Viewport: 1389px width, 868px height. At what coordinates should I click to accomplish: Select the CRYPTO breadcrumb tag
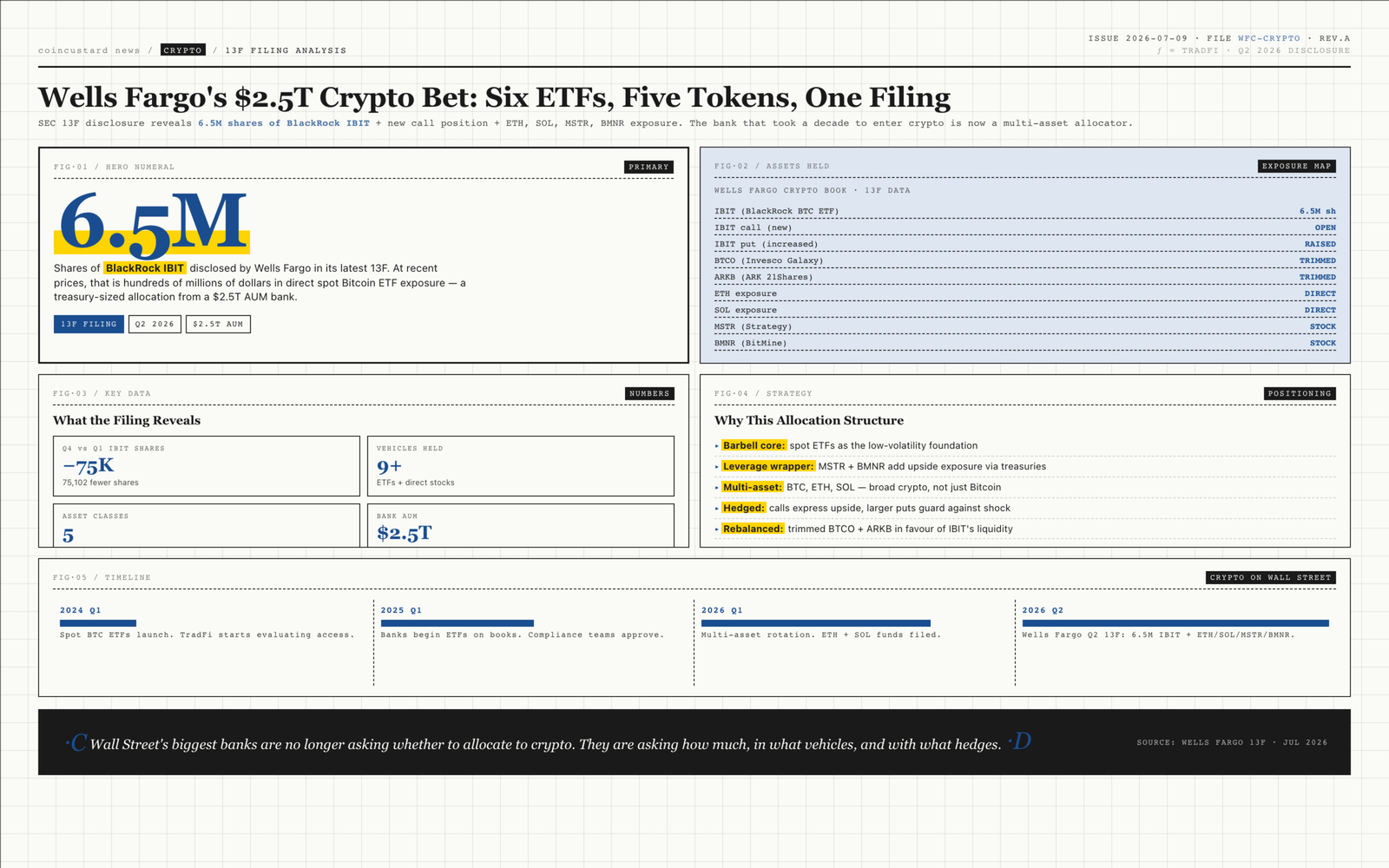coord(183,50)
